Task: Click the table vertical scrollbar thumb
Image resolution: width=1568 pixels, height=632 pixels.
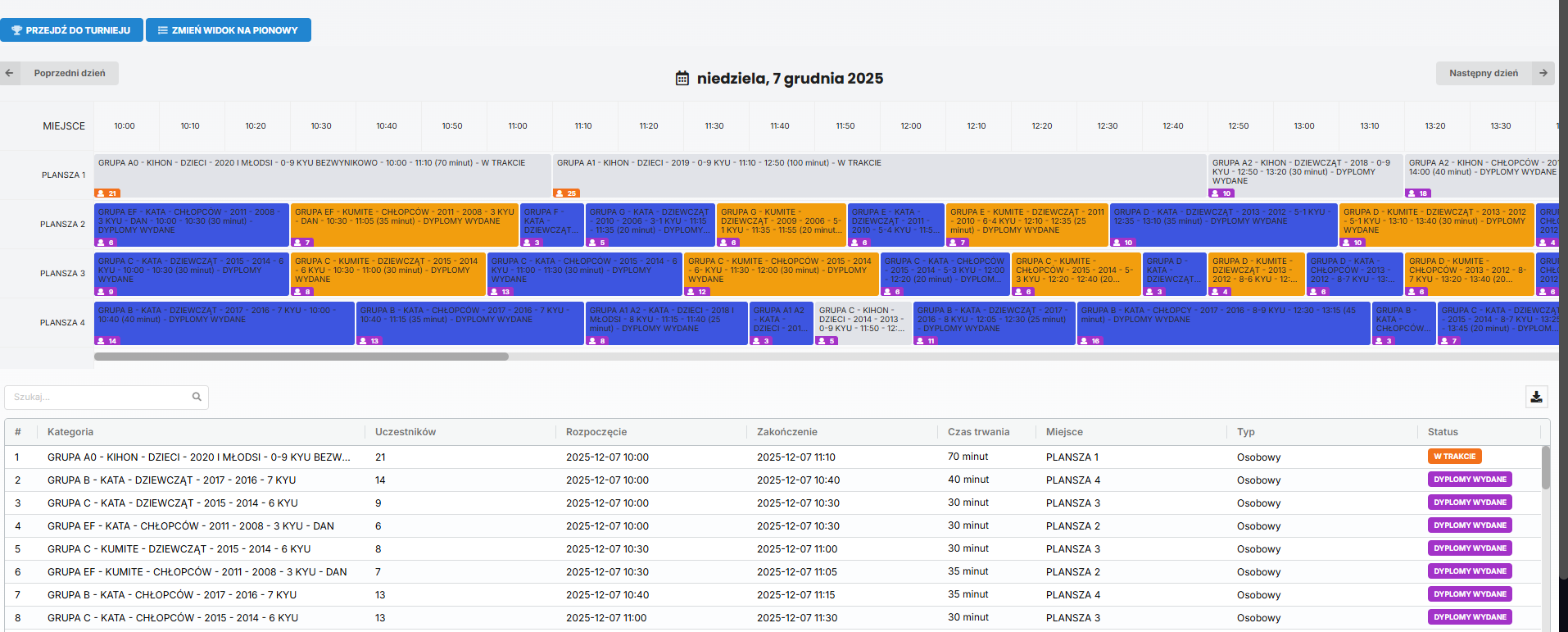Action: pos(1546,467)
